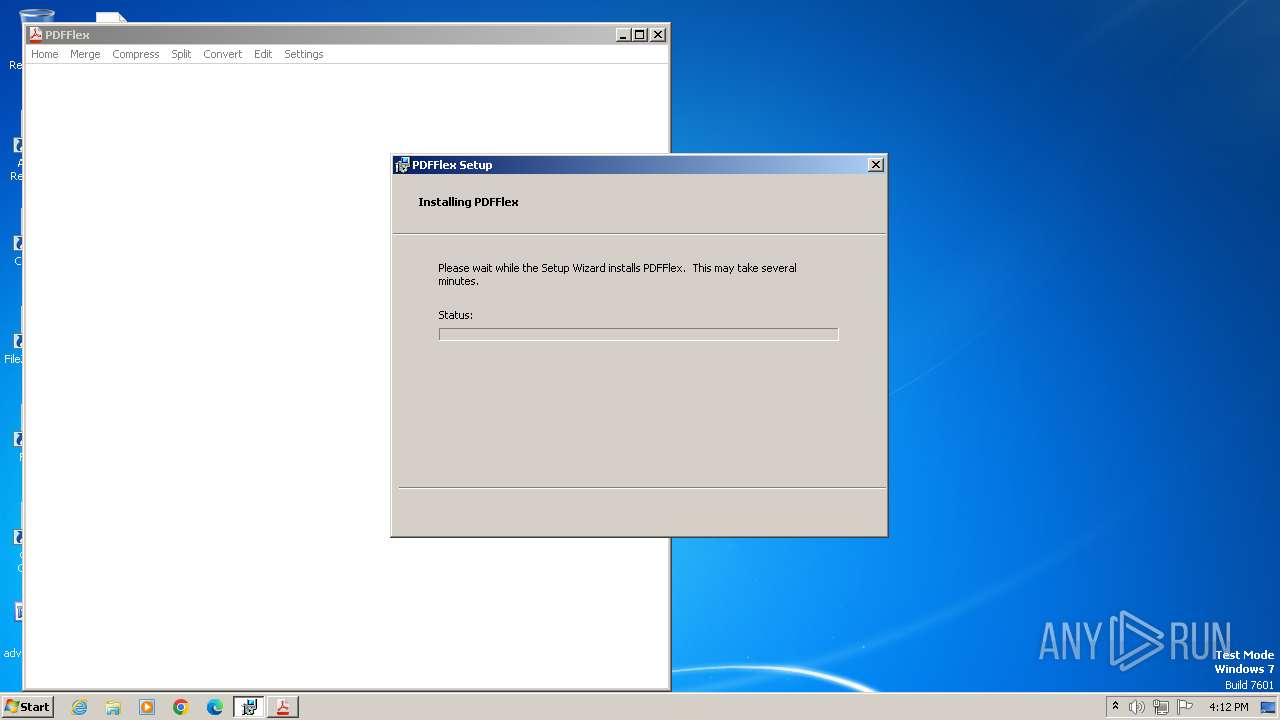Open the Split menu in PDFFlex
This screenshot has height=720, width=1280.
click(181, 54)
